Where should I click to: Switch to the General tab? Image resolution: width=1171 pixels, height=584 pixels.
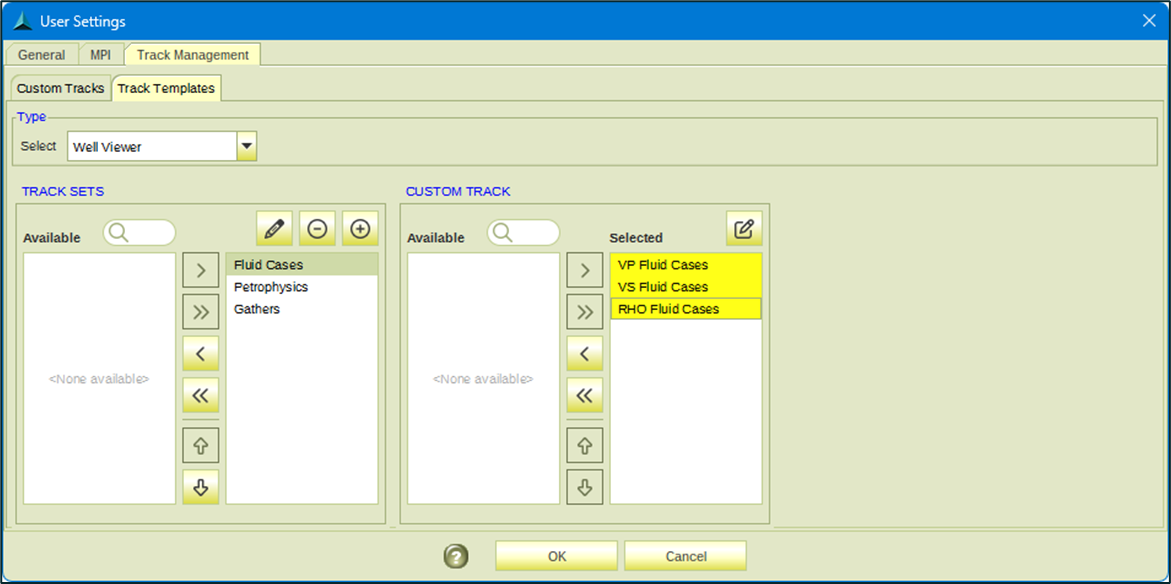pyautogui.click(x=41, y=55)
